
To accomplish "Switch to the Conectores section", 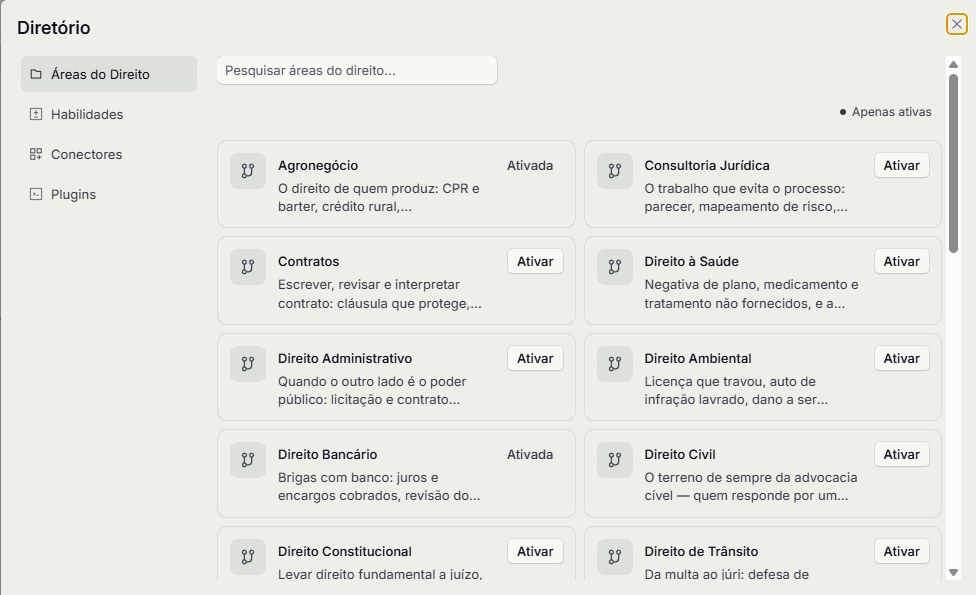I will coord(109,154).
